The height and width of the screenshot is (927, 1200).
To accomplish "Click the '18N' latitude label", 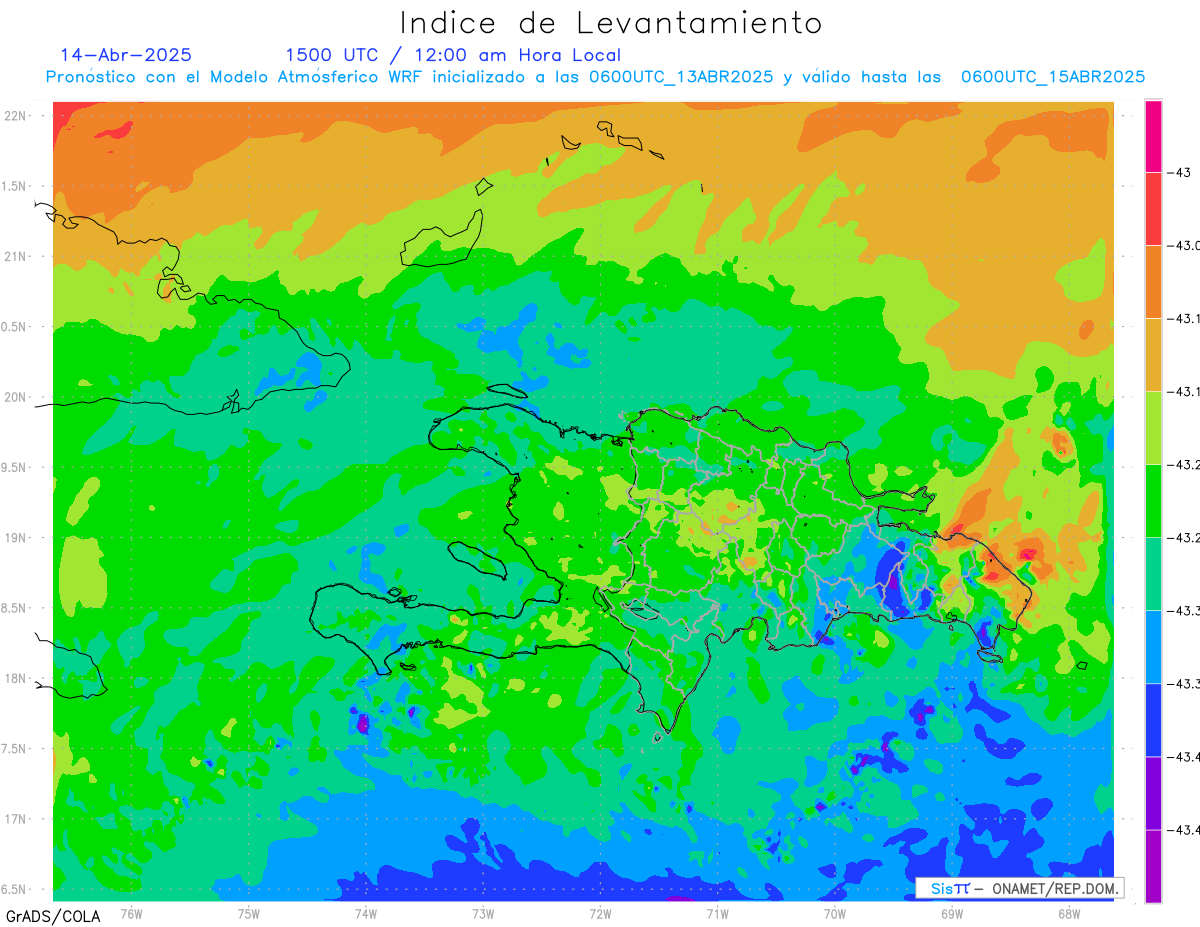I will tap(16, 678).
